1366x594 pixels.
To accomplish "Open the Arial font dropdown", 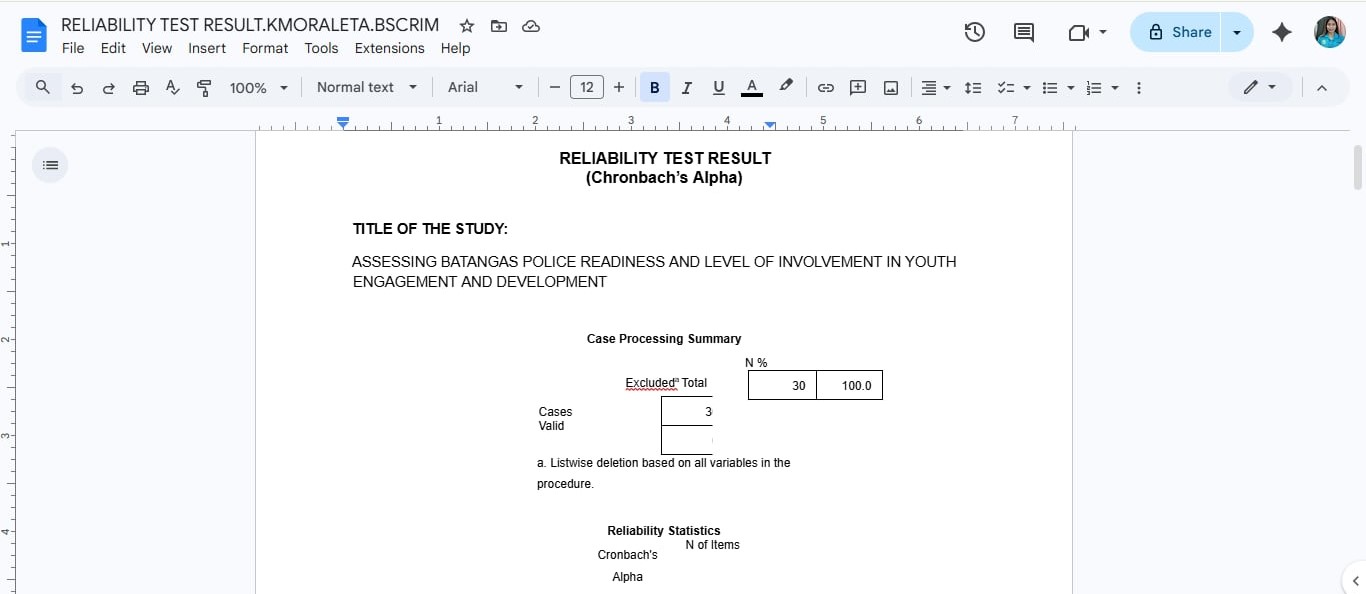I will [485, 88].
